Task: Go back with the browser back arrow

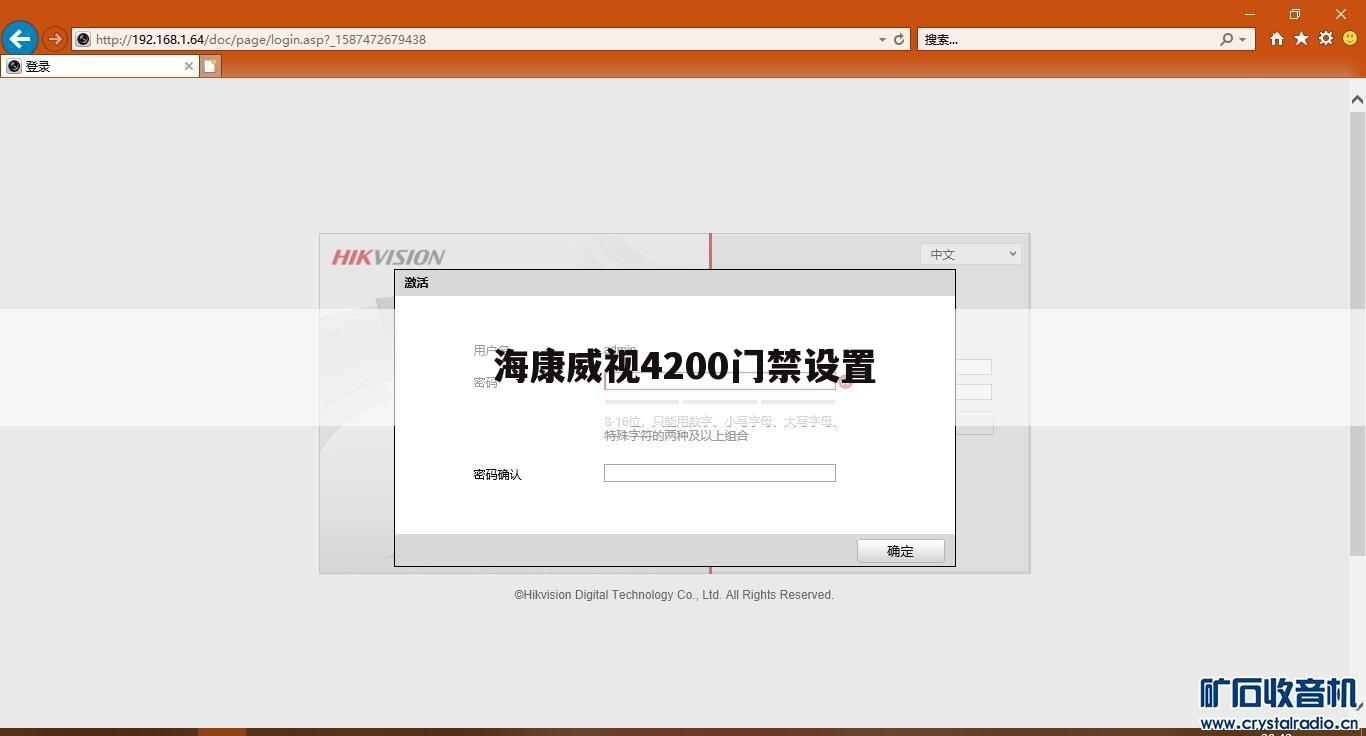Action: (x=20, y=39)
